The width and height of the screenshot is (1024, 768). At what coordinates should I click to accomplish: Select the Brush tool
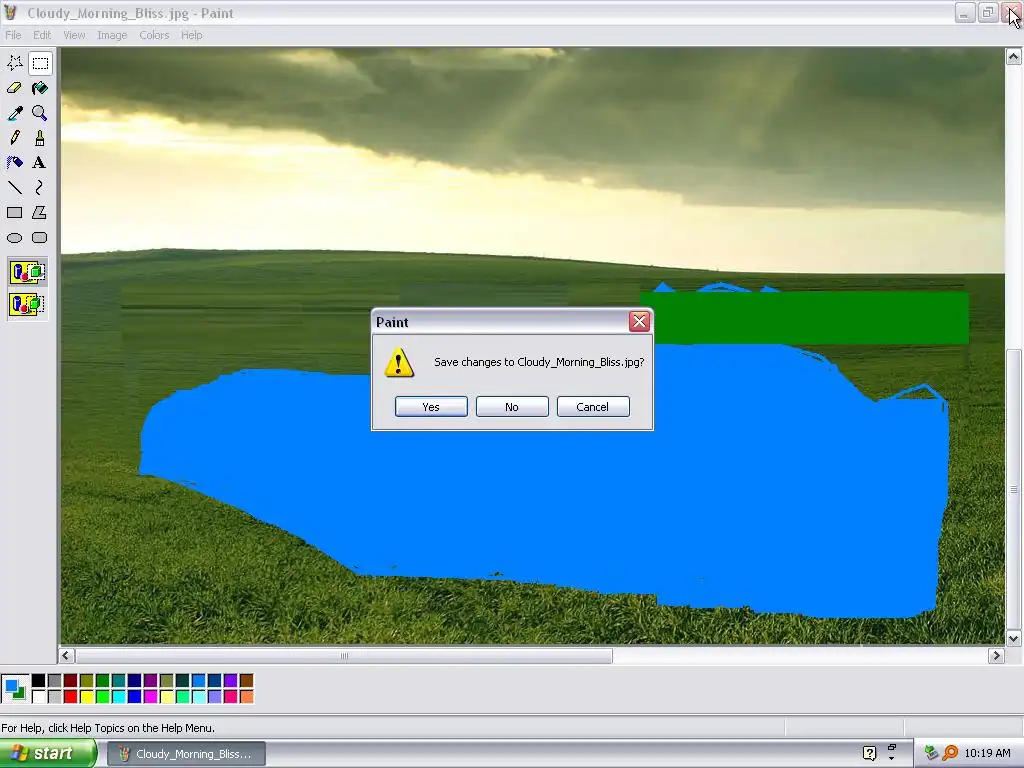click(x=40, y=138)
